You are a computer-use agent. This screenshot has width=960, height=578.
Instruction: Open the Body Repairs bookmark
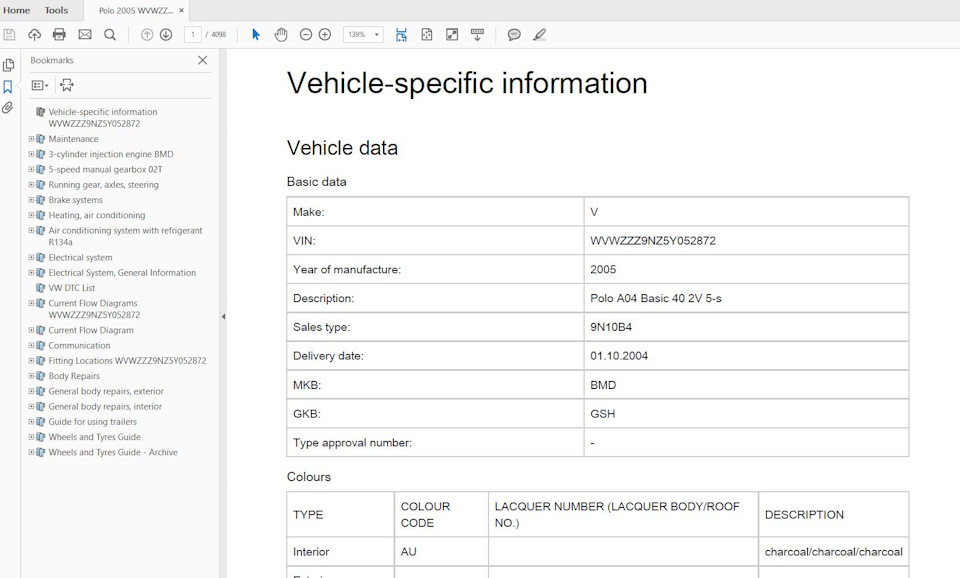tap(74, 376)
